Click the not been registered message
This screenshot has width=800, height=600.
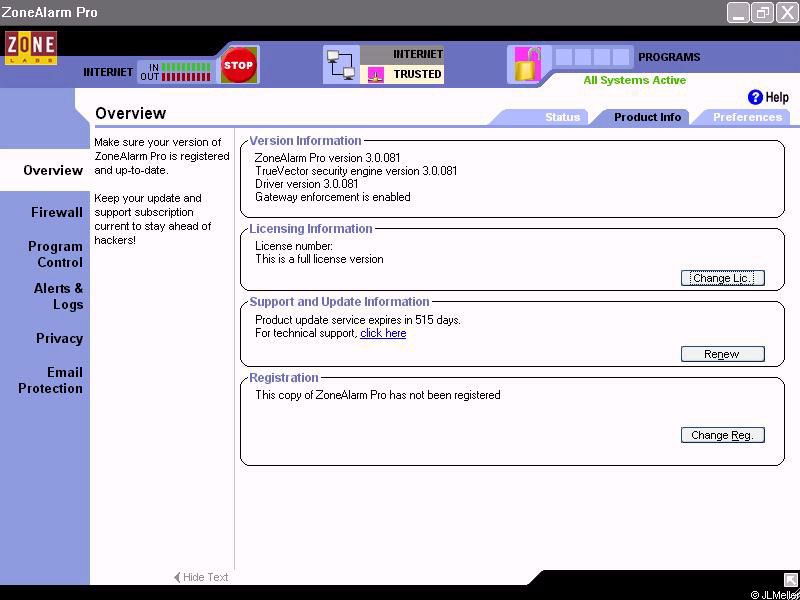(378, 395)
